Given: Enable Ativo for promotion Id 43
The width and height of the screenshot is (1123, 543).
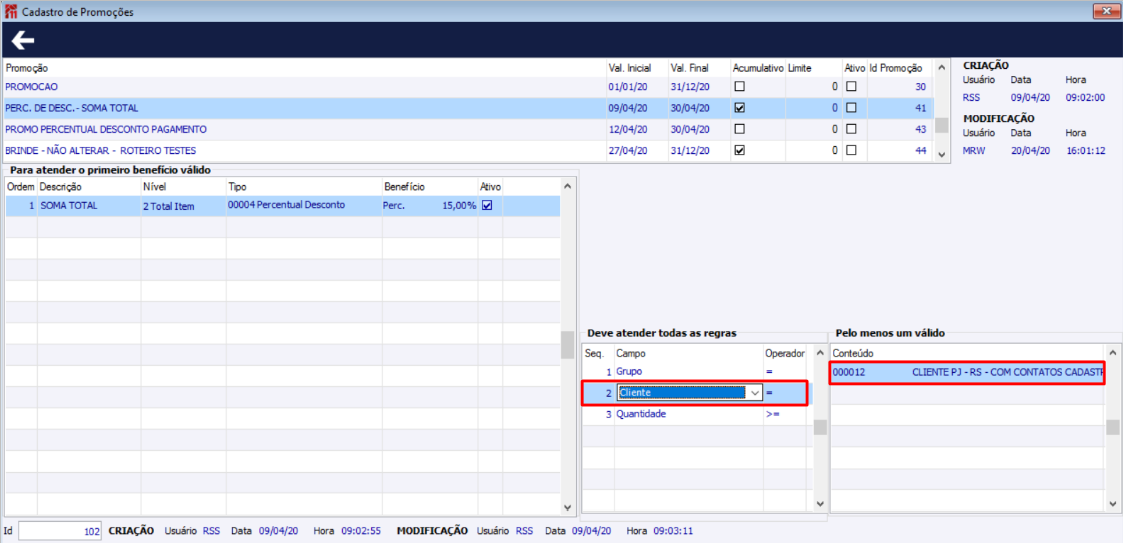Looking at the screenshot, I should tap(852, 130).
